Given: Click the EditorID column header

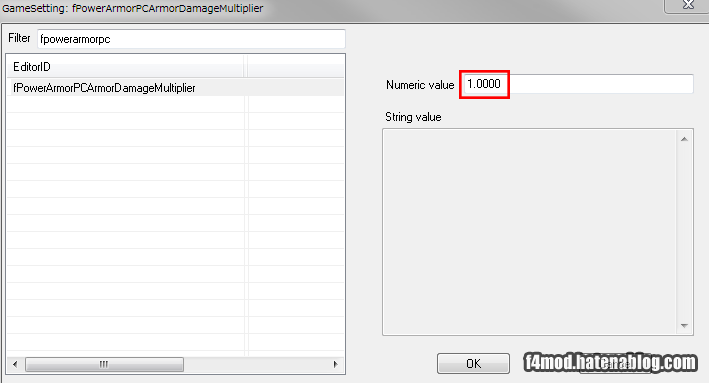Looking at the screenshot, I should coord(125,67).
